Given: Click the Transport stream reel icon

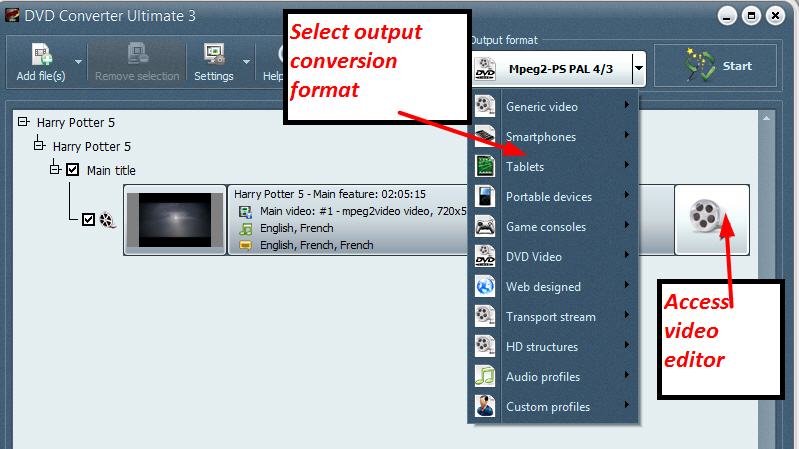Looking at the screenshot, I should click(x=485, y=316).
